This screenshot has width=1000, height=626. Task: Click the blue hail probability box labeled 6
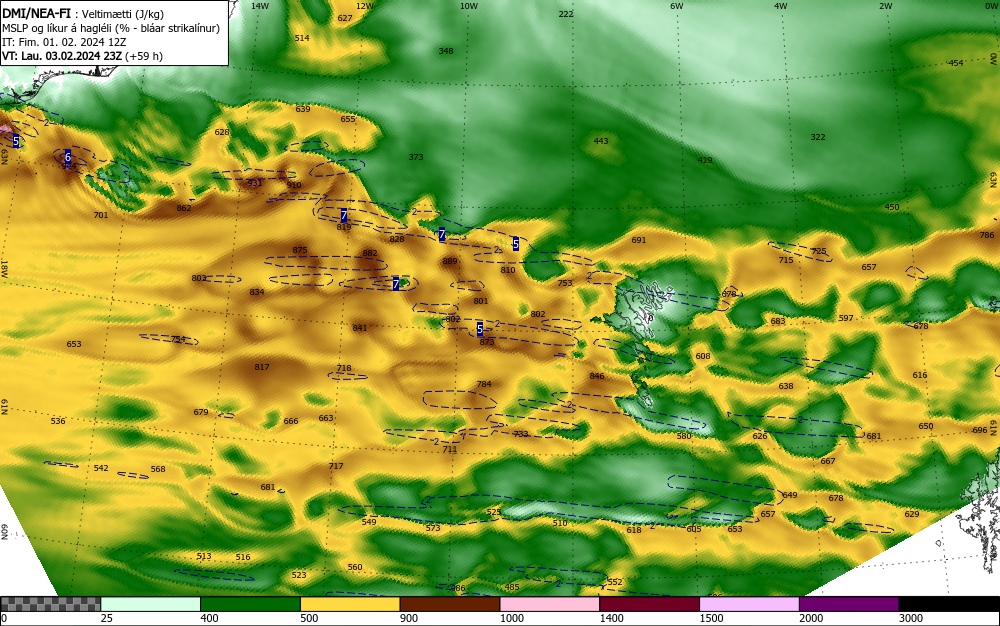68,156
